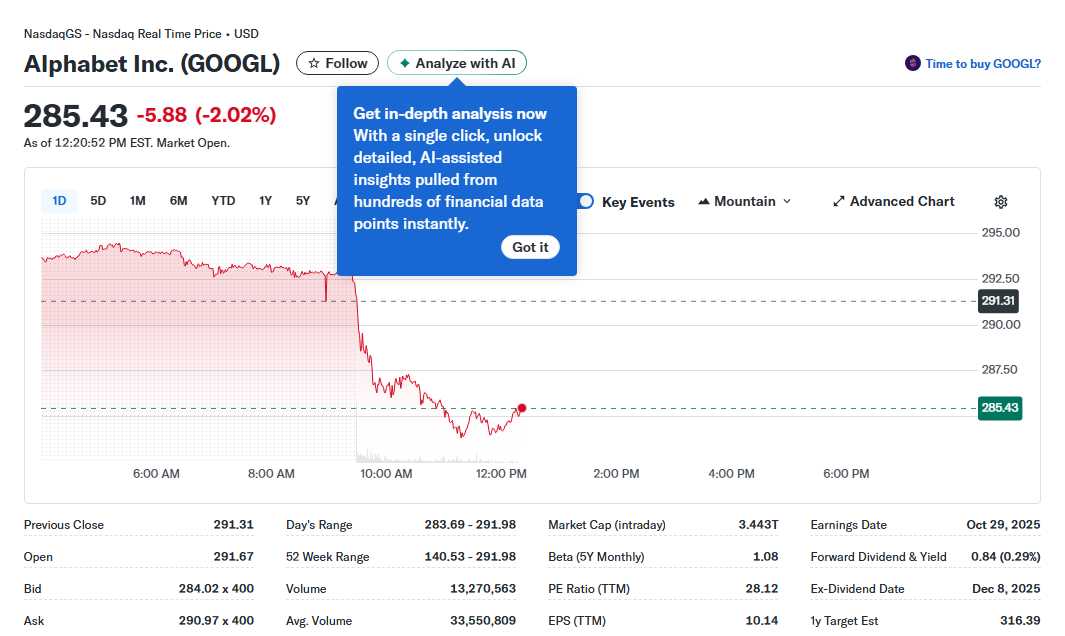Click the Mountain chart style icon
Image resolution: width=1065 pixels, height=636 pixels.
[x=706, y=201]
